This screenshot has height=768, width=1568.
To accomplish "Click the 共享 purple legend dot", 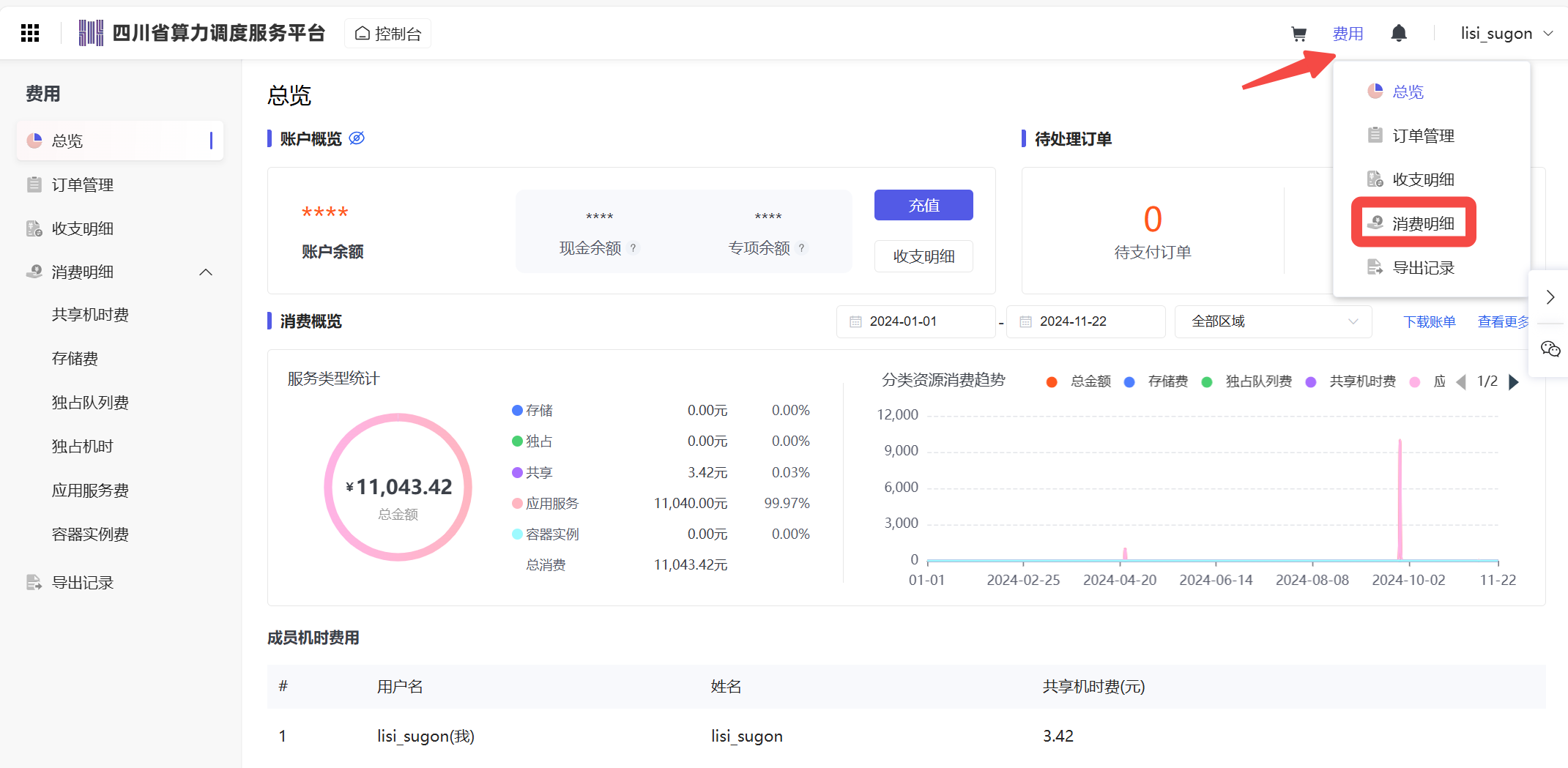I will (x=517, y=473).
